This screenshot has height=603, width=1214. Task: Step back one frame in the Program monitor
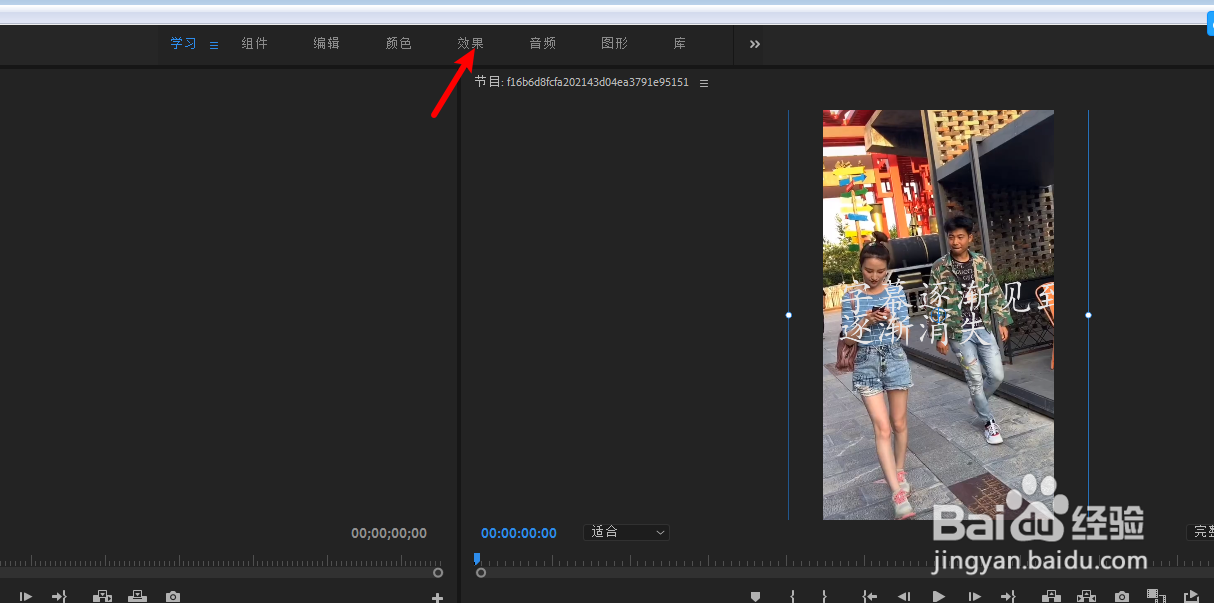[x=905, y=596]
